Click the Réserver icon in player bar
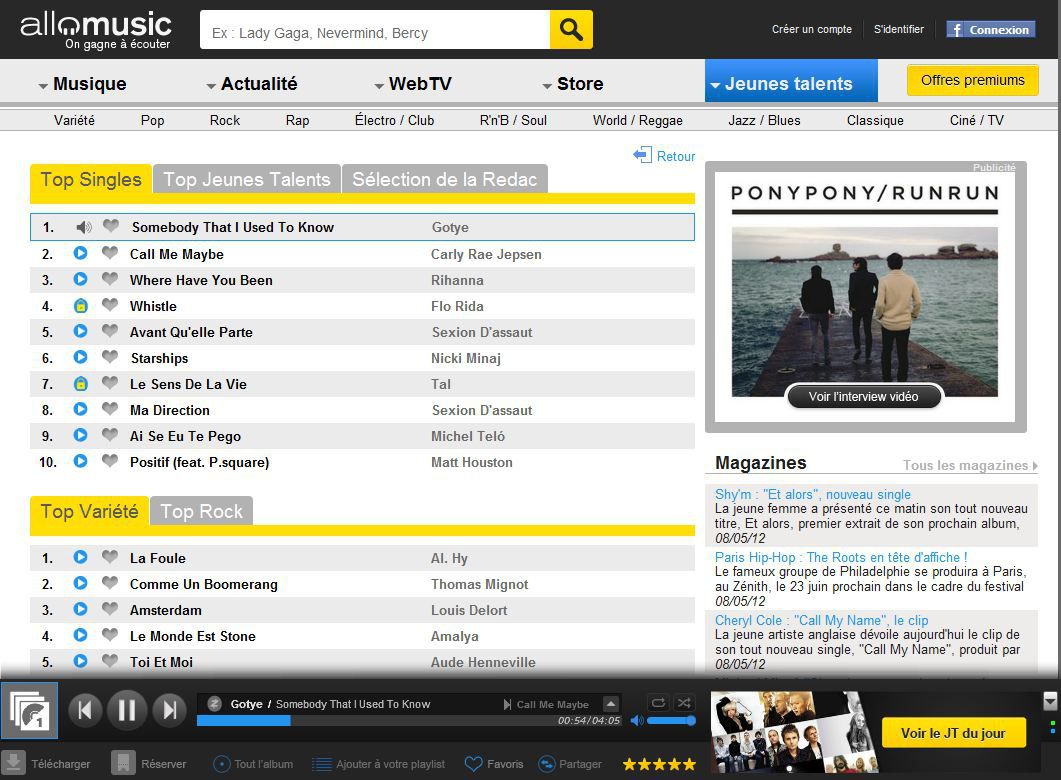Screen dimensions: 1061x780 123,762
